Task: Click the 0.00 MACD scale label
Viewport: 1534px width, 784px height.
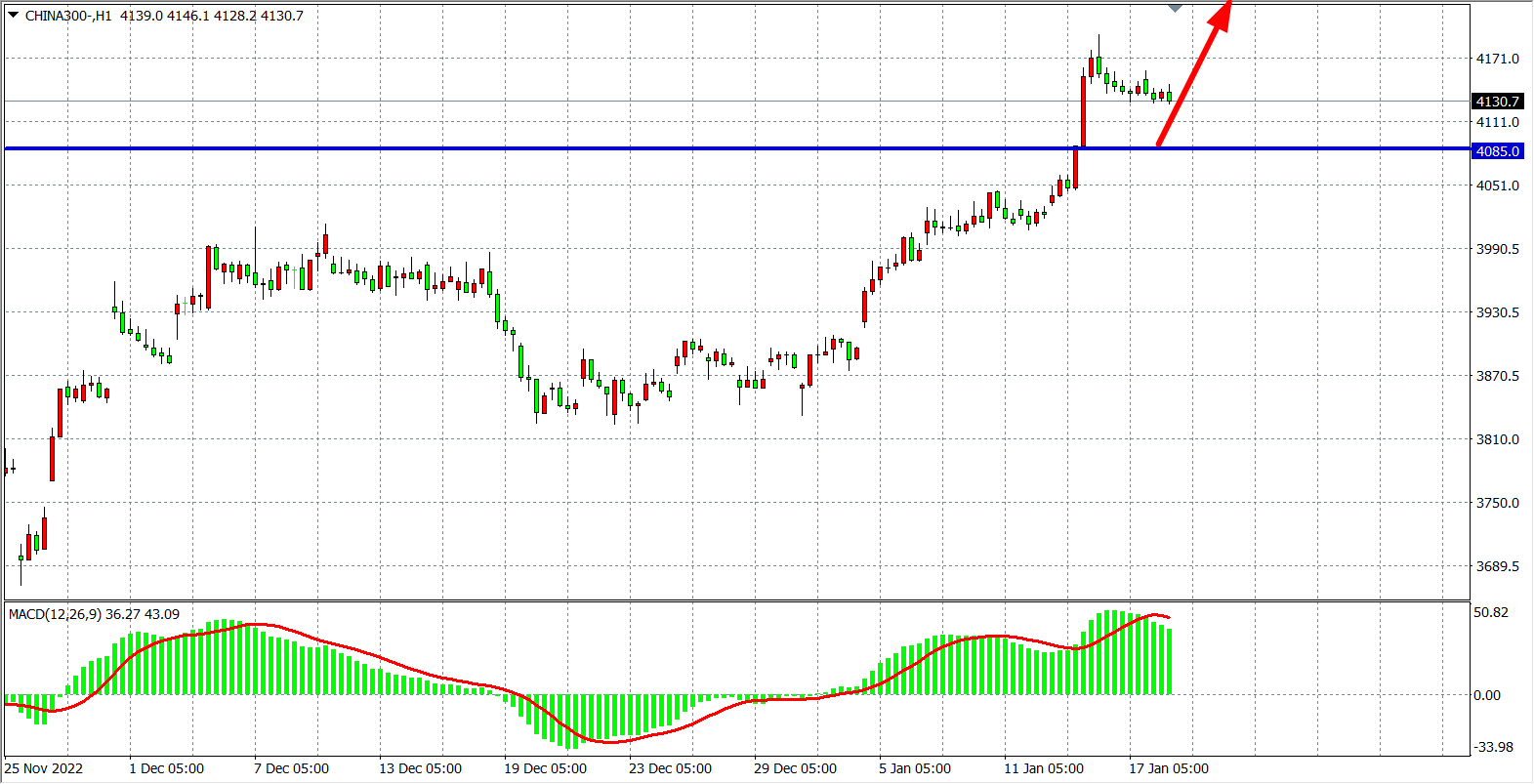Action: (x=1487, y=695)
